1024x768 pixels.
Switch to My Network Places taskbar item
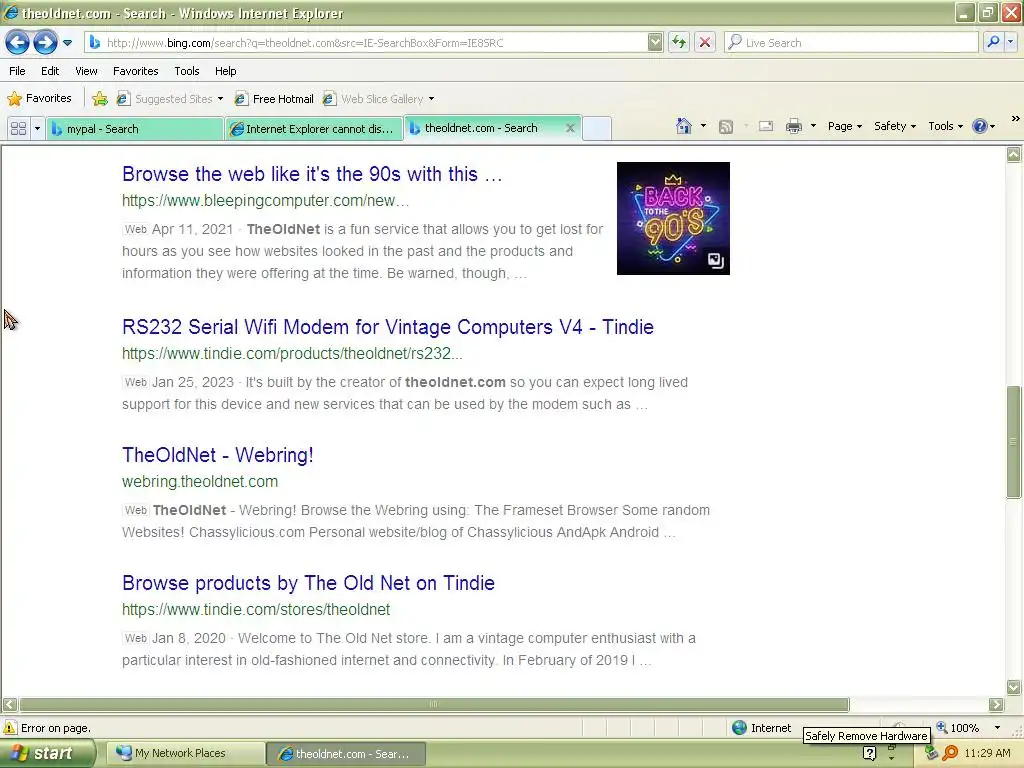(186, 754)
